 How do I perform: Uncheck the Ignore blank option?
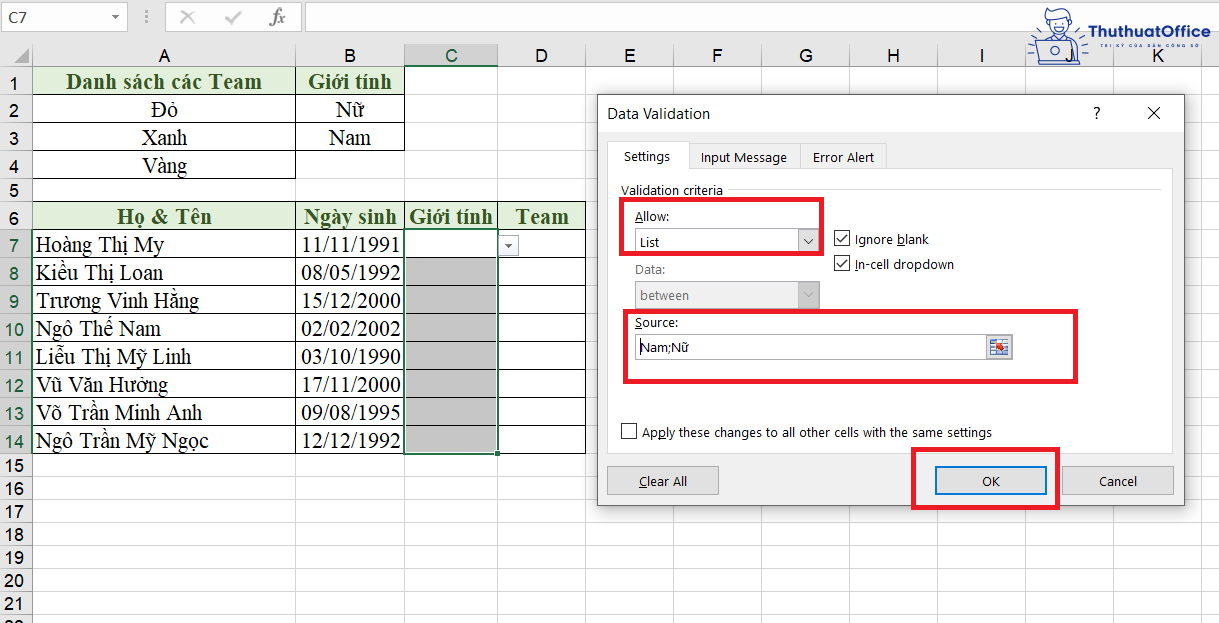click(x=842, y=239)
